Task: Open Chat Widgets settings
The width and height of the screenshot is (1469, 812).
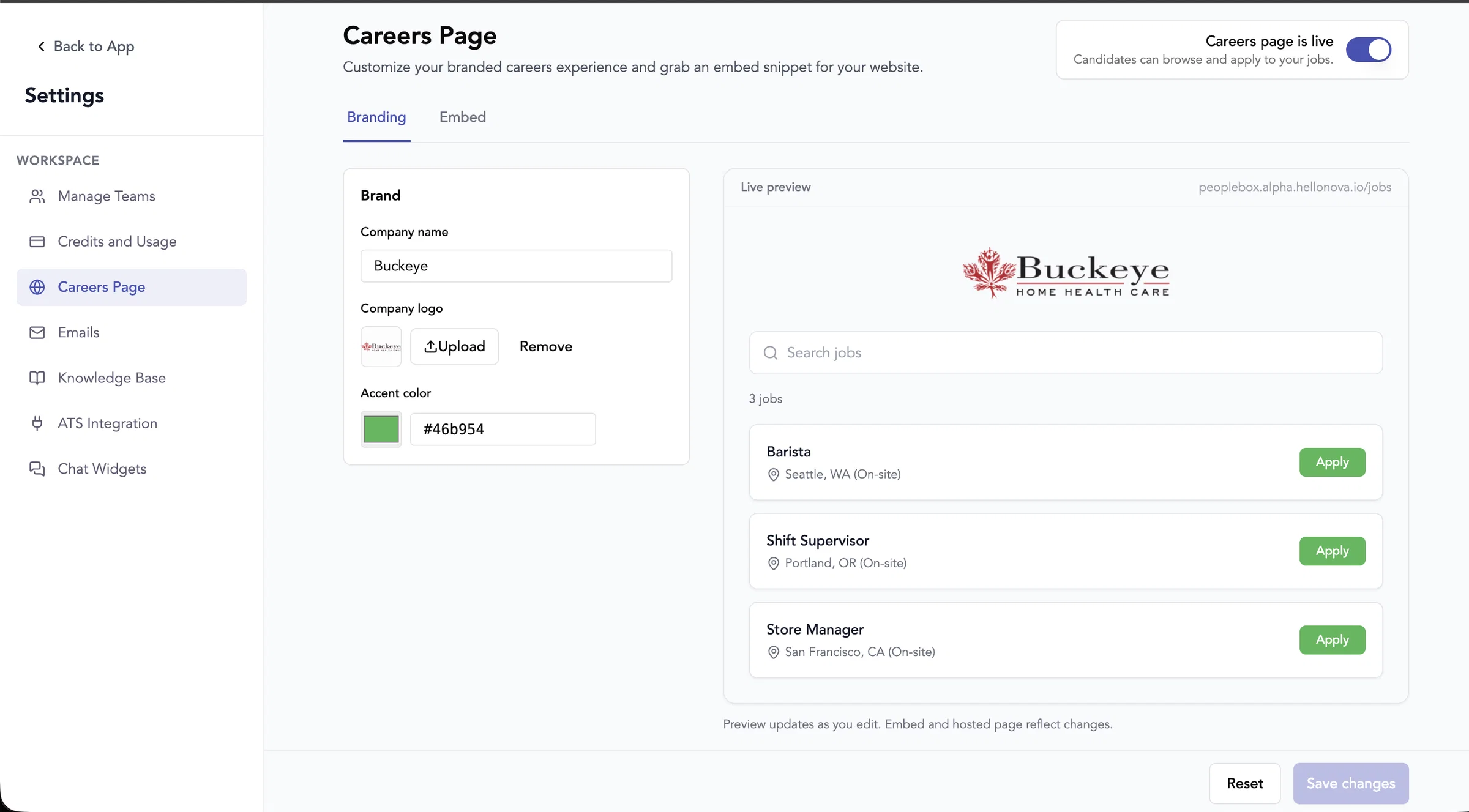Action: [x=132, y=469]
